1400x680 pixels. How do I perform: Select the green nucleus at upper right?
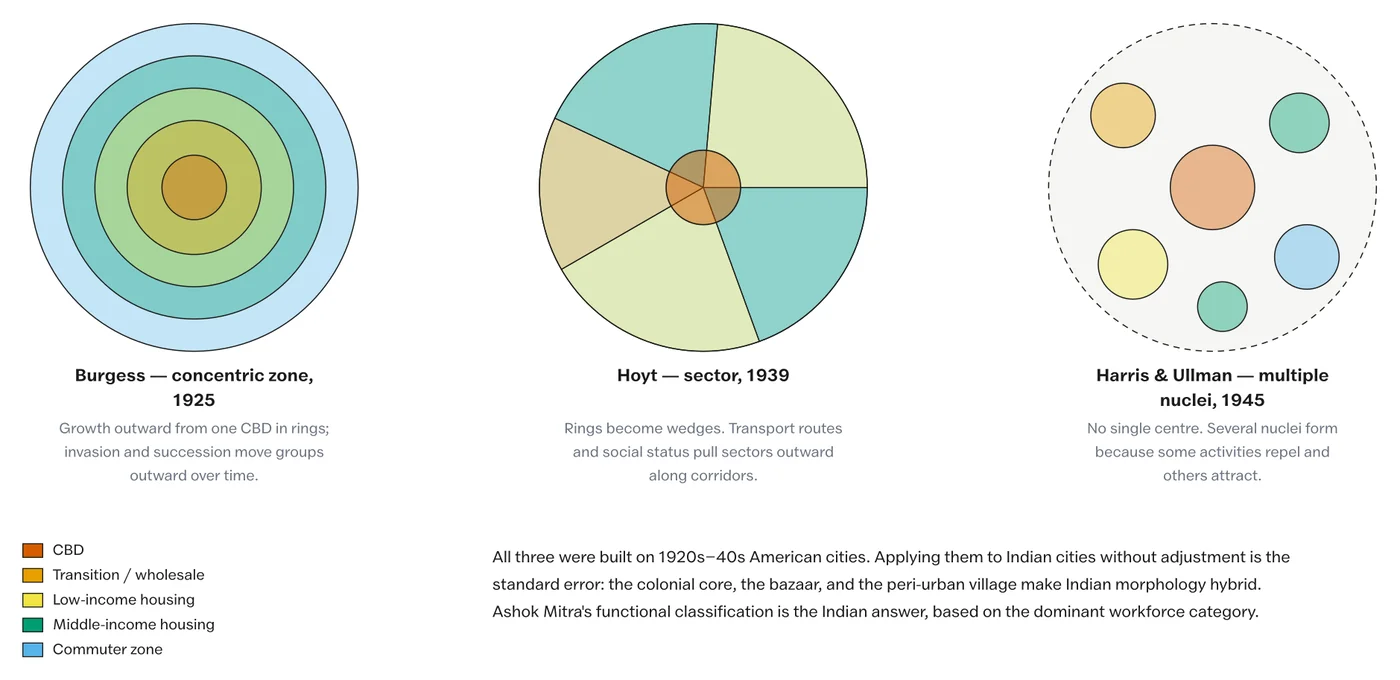[1299, 123]
